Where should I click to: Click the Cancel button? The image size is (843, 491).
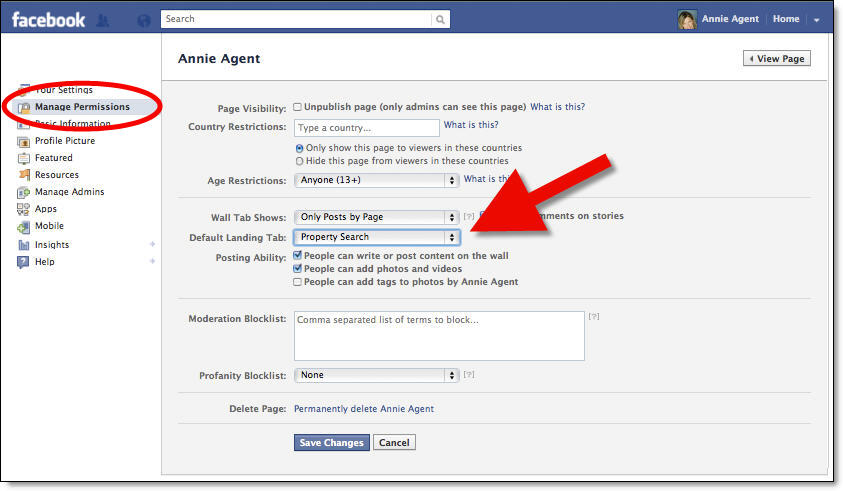tap(394, 443)
